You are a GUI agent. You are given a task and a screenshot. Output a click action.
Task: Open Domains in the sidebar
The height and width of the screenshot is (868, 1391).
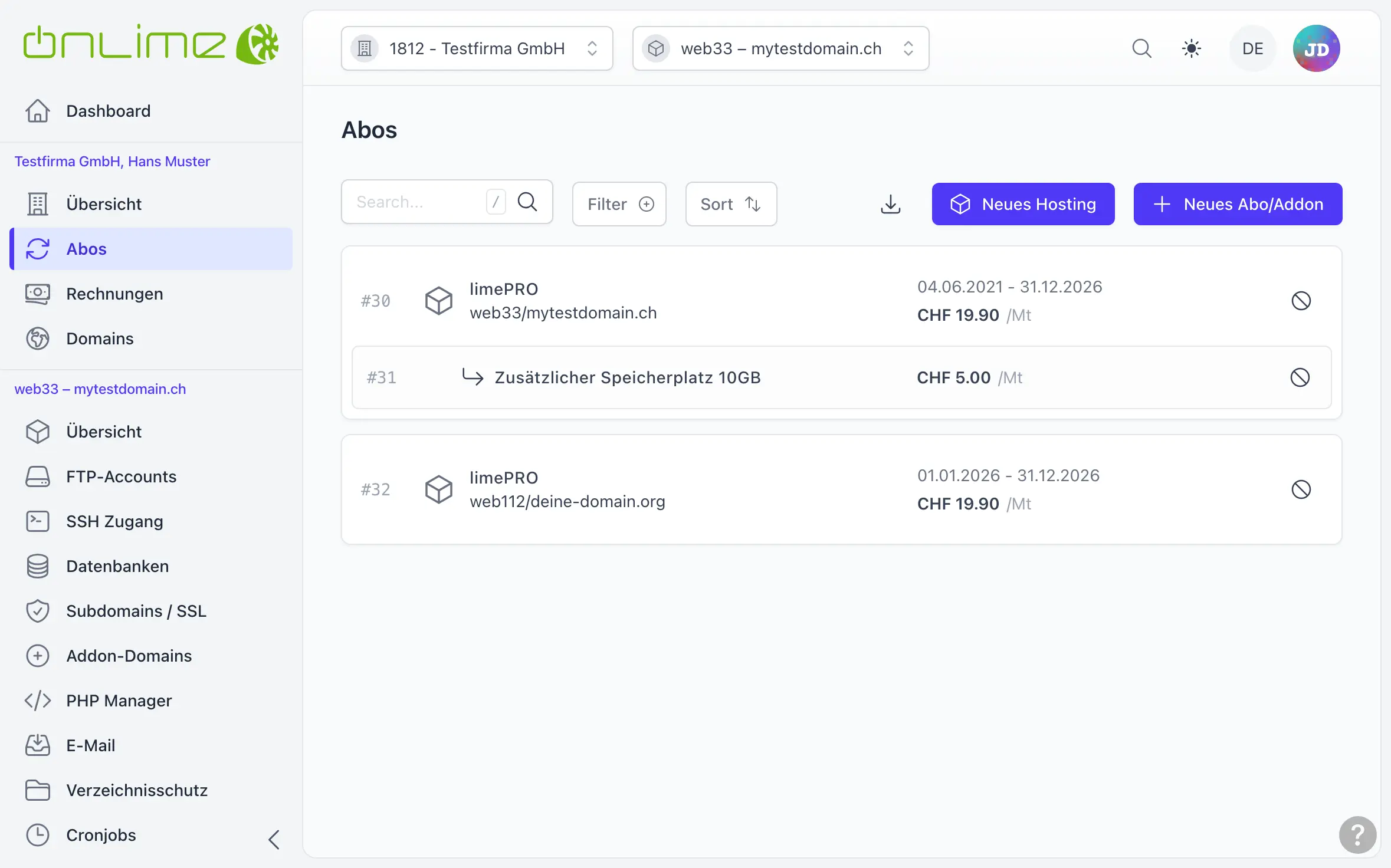(x=151, y=338)
